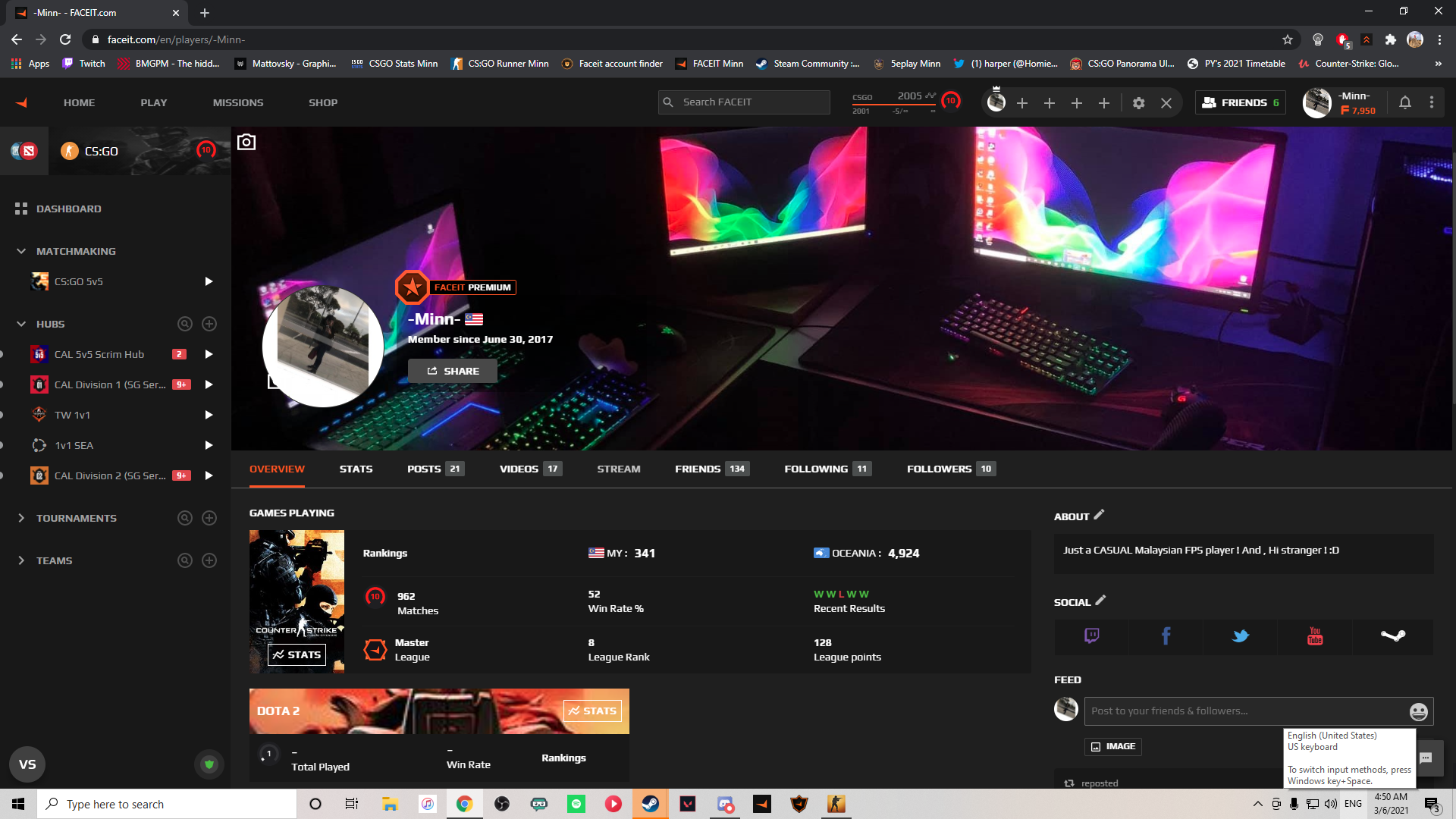
Task: Switch to the Stats profile tab
Action: [356, 469]
